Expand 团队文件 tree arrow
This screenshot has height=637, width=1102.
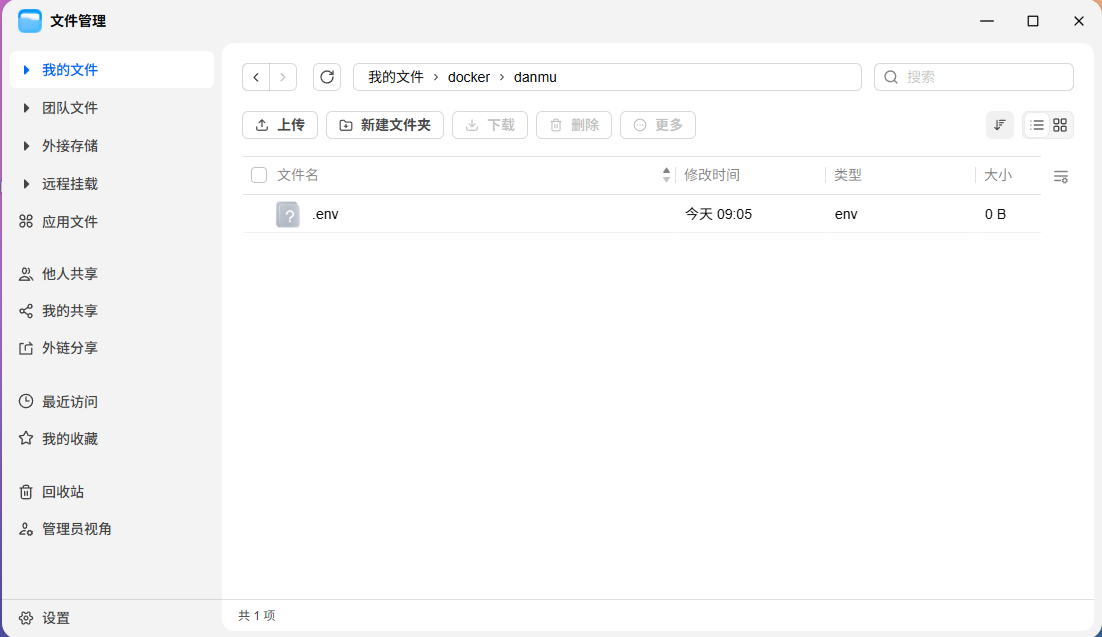(x=26, y=108)
